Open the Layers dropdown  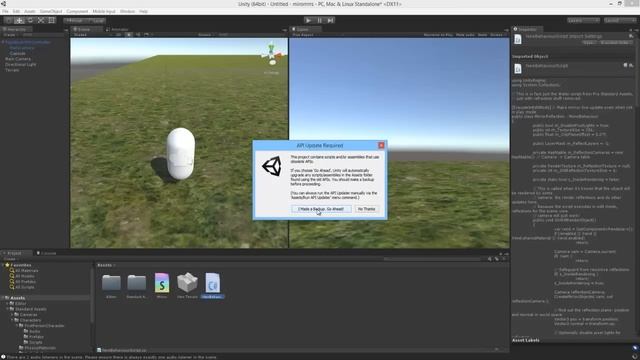[x=583, y=20]
